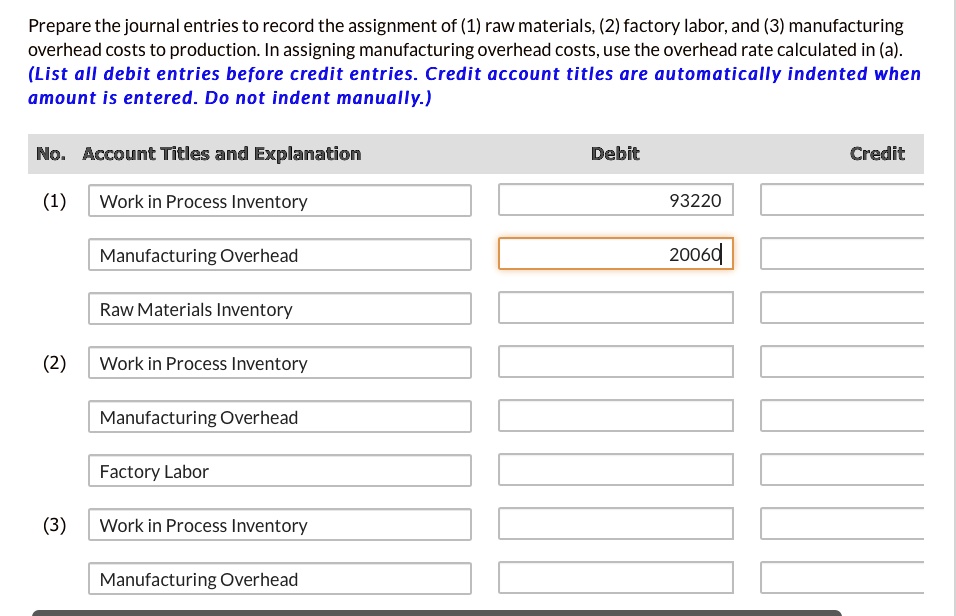Click the Work in Process Inventory box in entry 2
956x616 pixels.
(280, 362)
